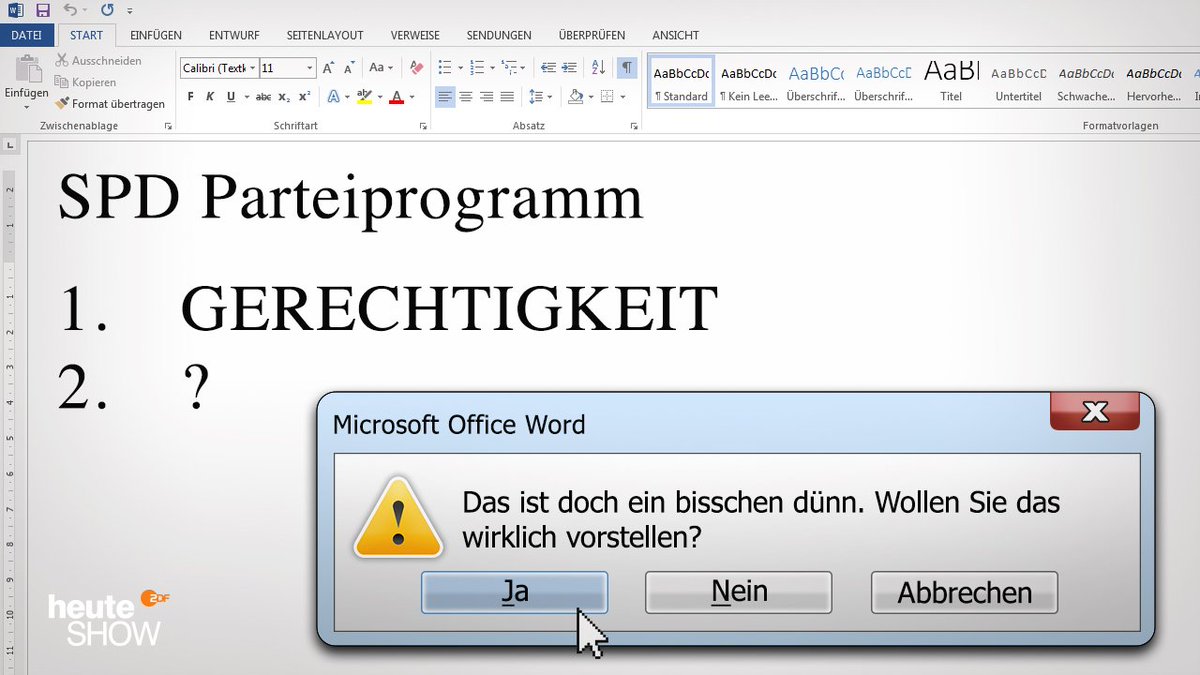Toggle the paragraph marks (¶) display
This screenshot has width=1200, height=675.
pos(627,68)
